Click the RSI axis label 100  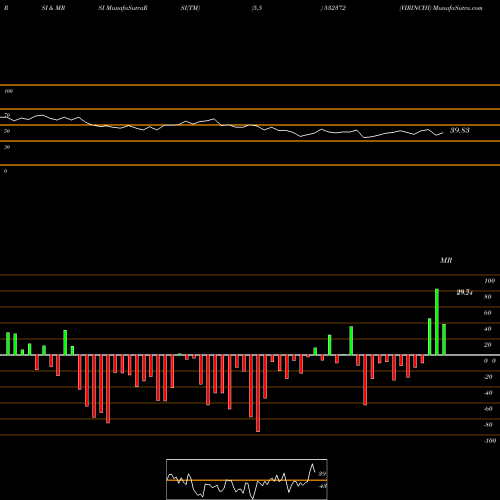coord(8,91)
